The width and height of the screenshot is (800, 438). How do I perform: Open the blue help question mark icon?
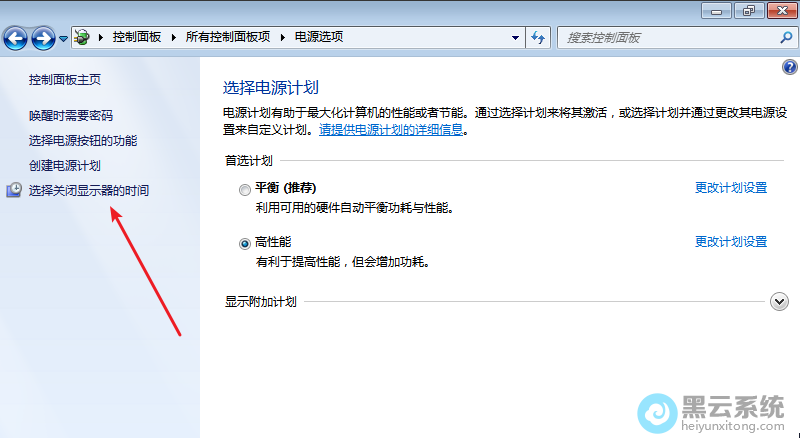point(789,67)
